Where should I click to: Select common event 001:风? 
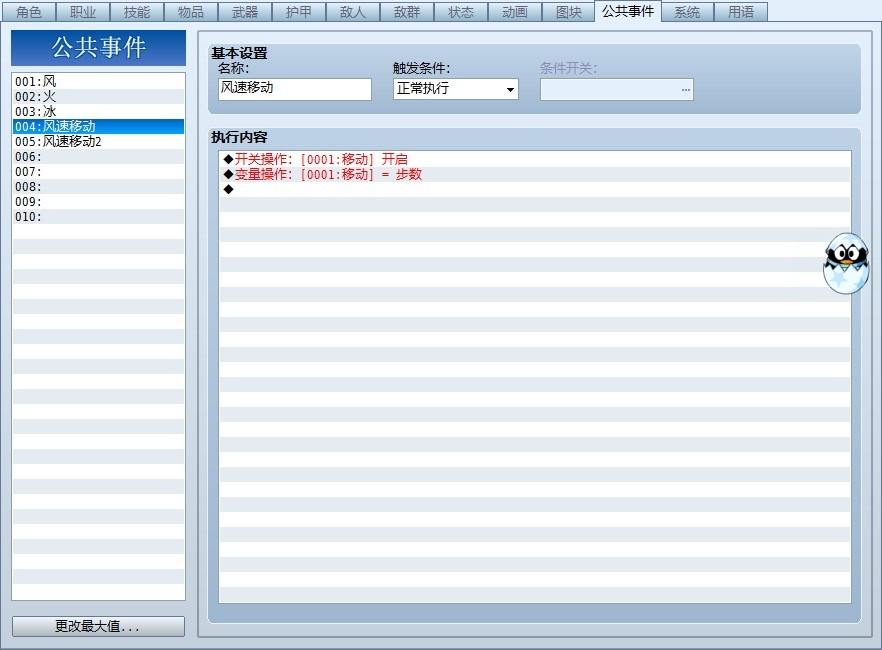coord(98,81)
